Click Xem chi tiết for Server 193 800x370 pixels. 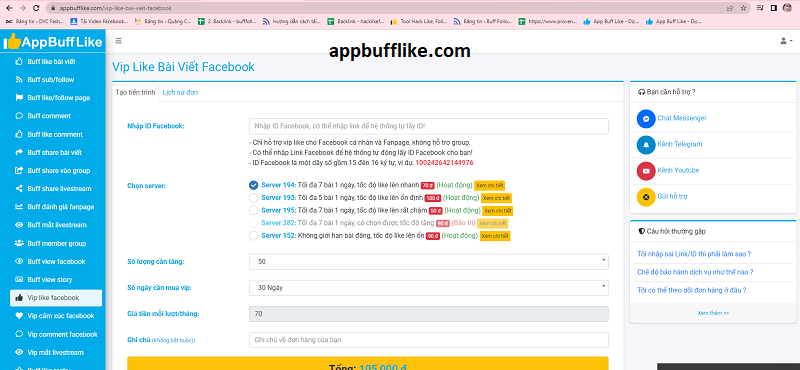point(496,198)
